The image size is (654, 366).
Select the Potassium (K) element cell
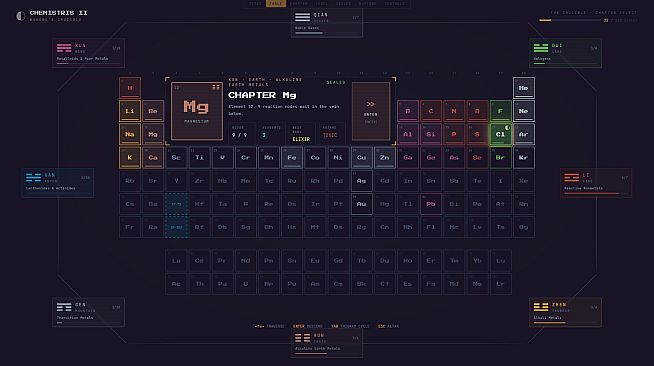click(x=130, y=158)
